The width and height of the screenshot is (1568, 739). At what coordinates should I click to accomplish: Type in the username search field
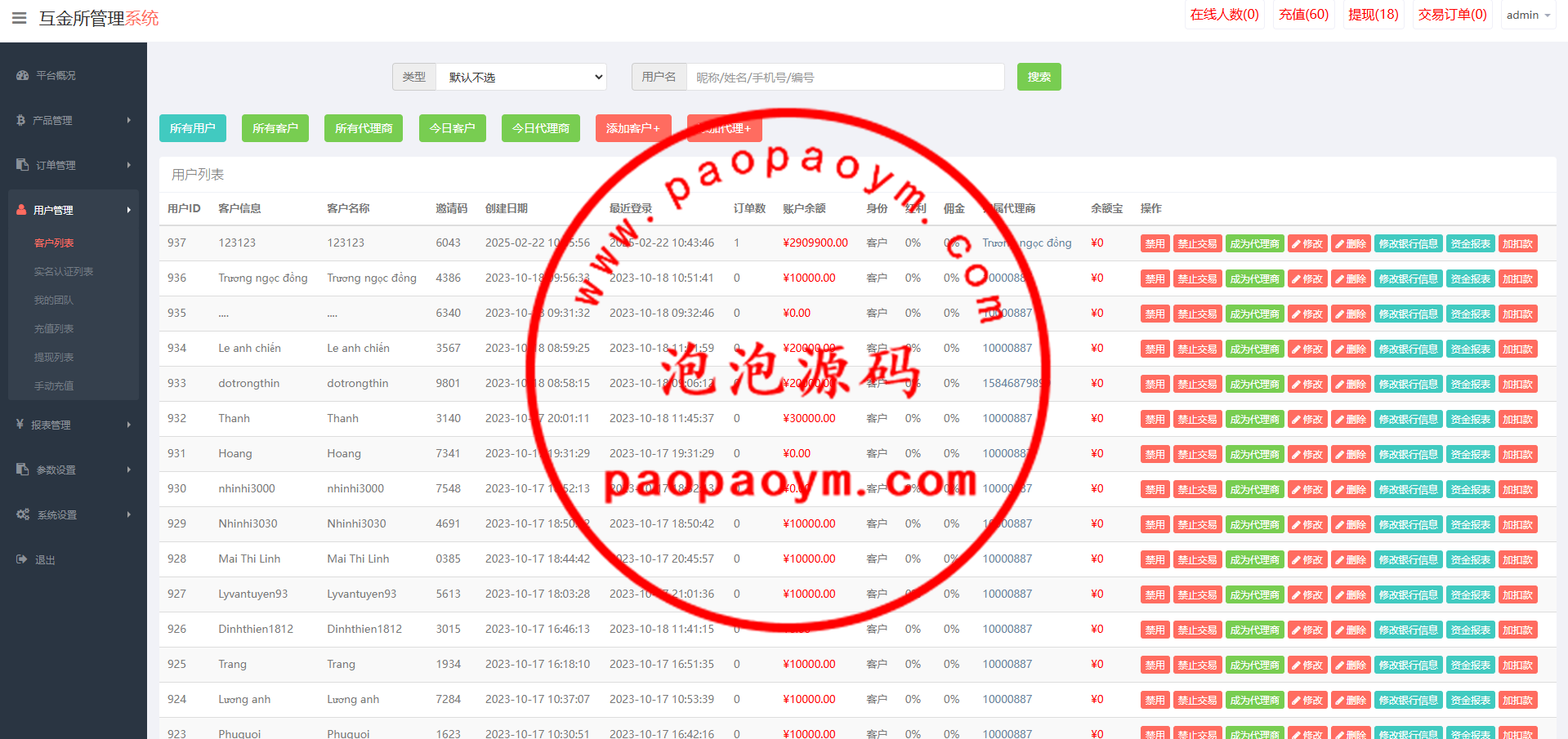click(845, 77)
